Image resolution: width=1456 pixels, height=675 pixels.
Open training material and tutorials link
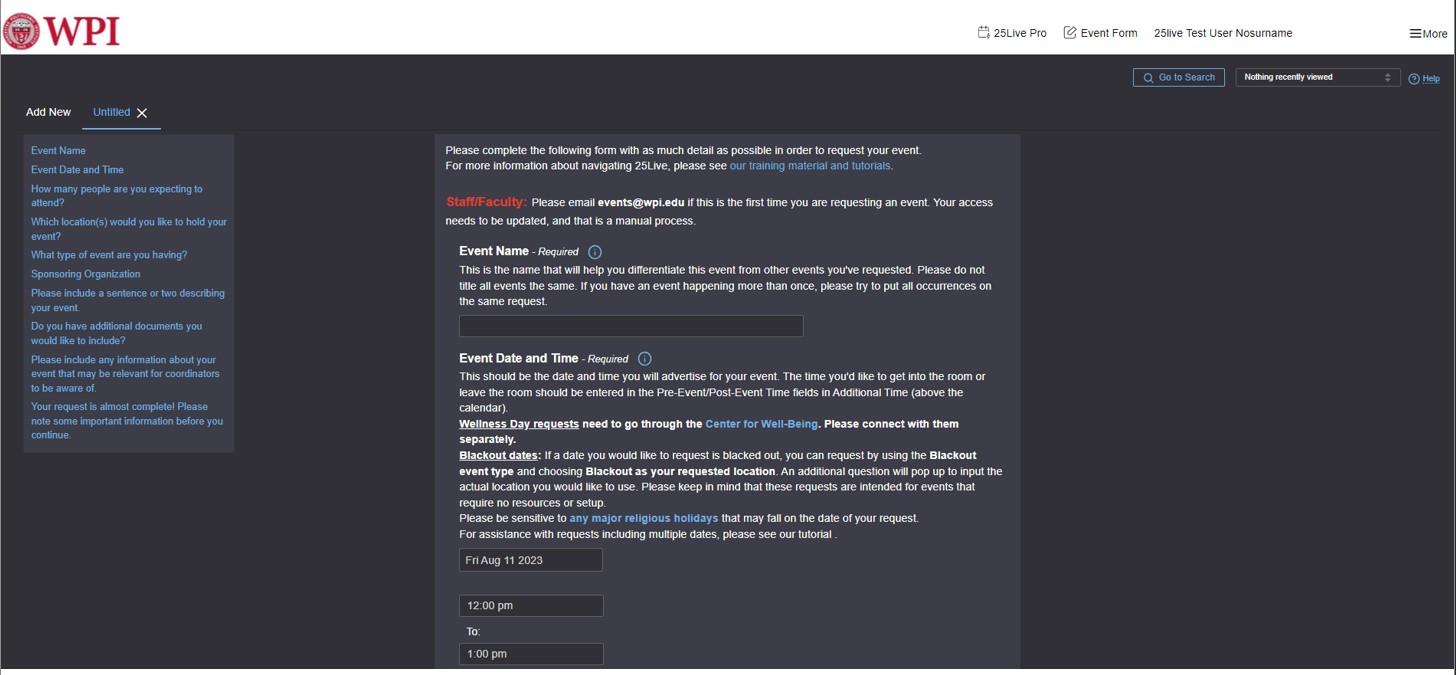pyautogui.click(x=809, y=166)
